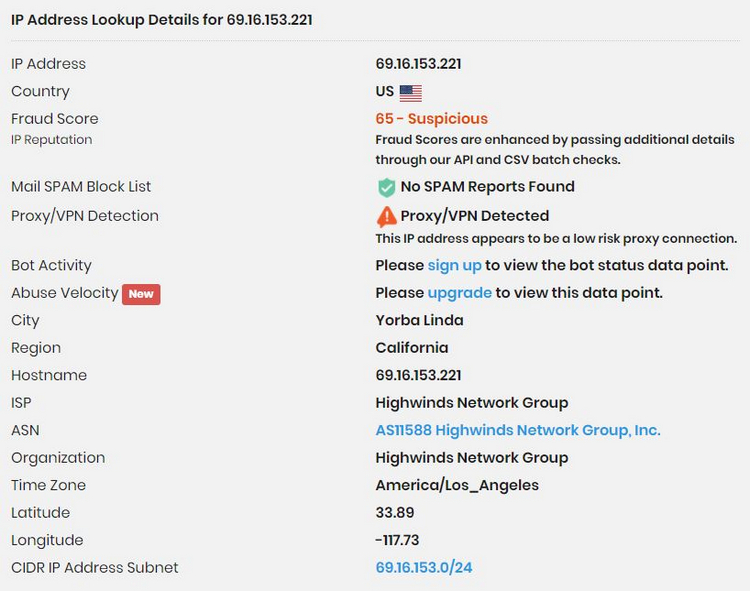Click the 65 - Suspicious fraud score
Screen dimensions: 750x591
pos(431,119)
